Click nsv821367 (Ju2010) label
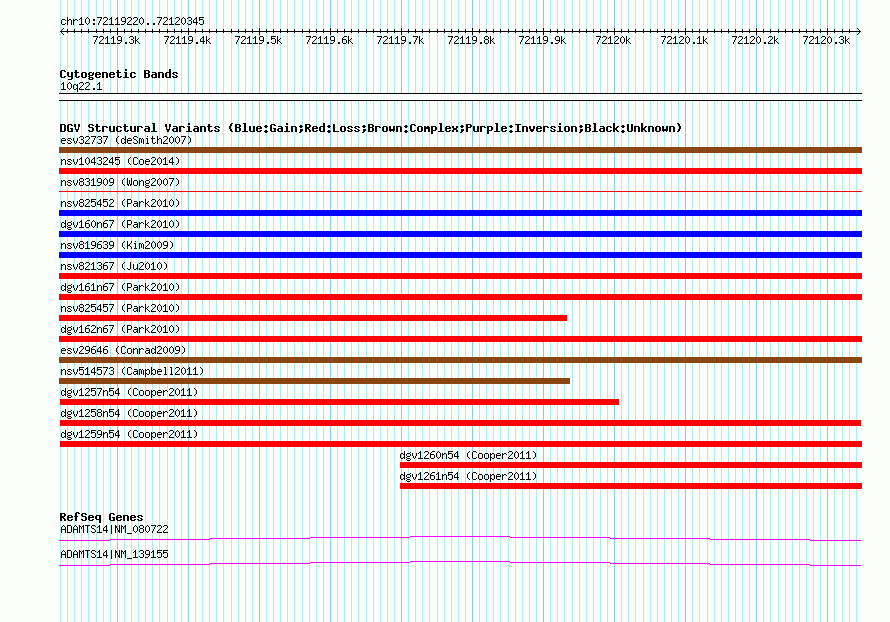The image size is (890, 622). [x=114, y=266]
